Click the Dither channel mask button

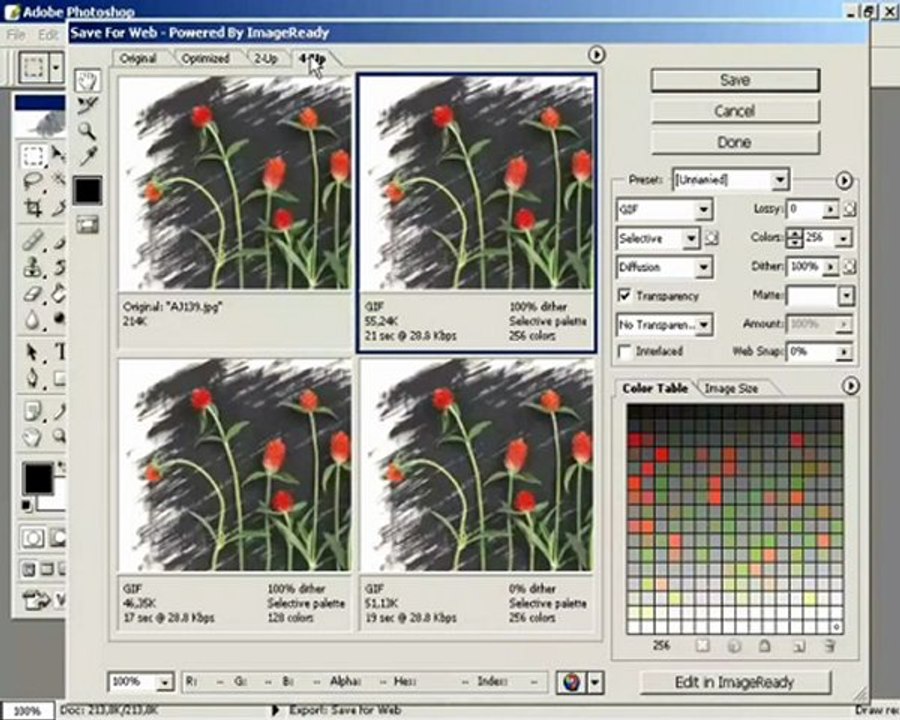pyautogui.click(x=850, y=266)
